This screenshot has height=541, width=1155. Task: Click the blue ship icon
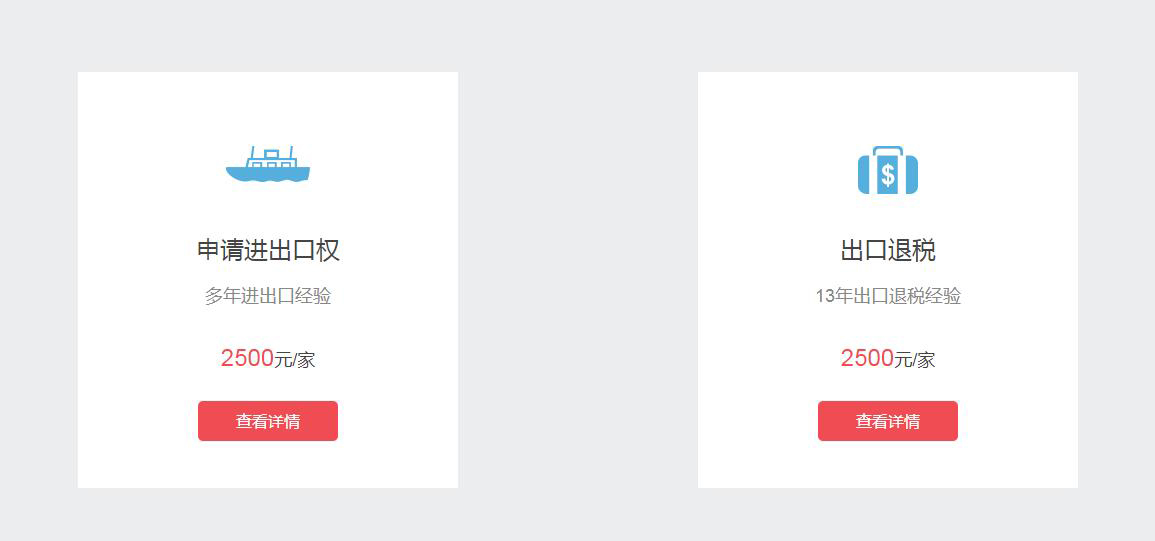(268, 166)
